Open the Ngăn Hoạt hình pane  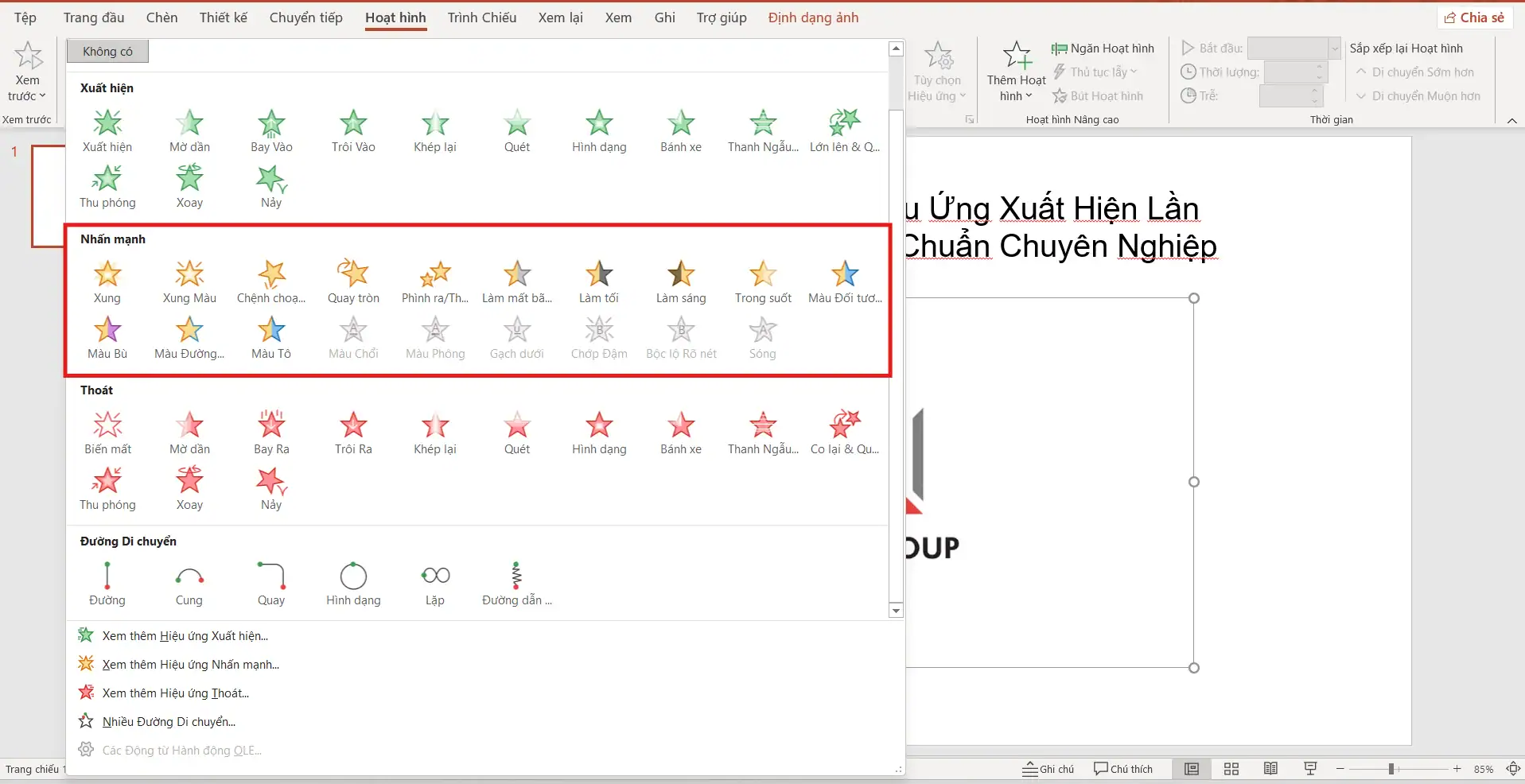[1103, 49]
